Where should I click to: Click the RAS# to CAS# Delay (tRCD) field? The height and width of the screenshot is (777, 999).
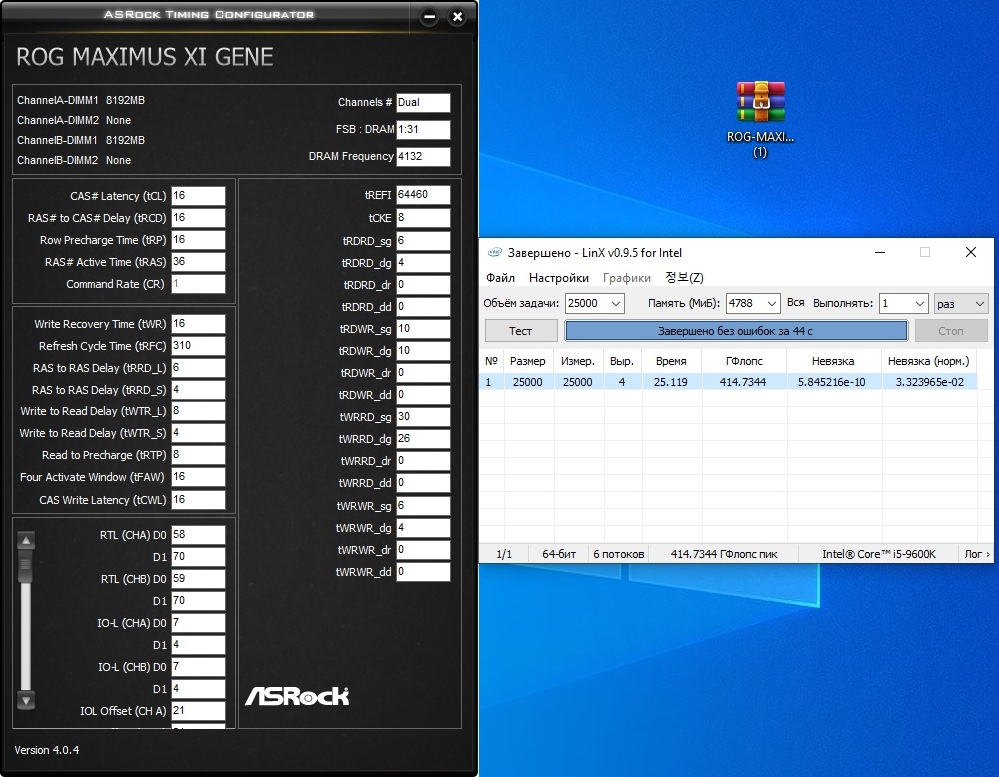click(x=198, y=218)
